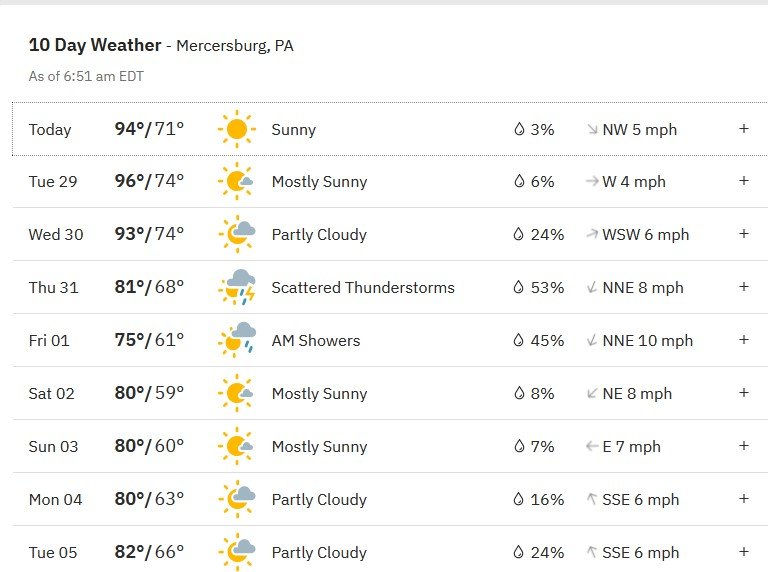
Task: Click the Sunny weather icon for Today
Action: (237, 129)
